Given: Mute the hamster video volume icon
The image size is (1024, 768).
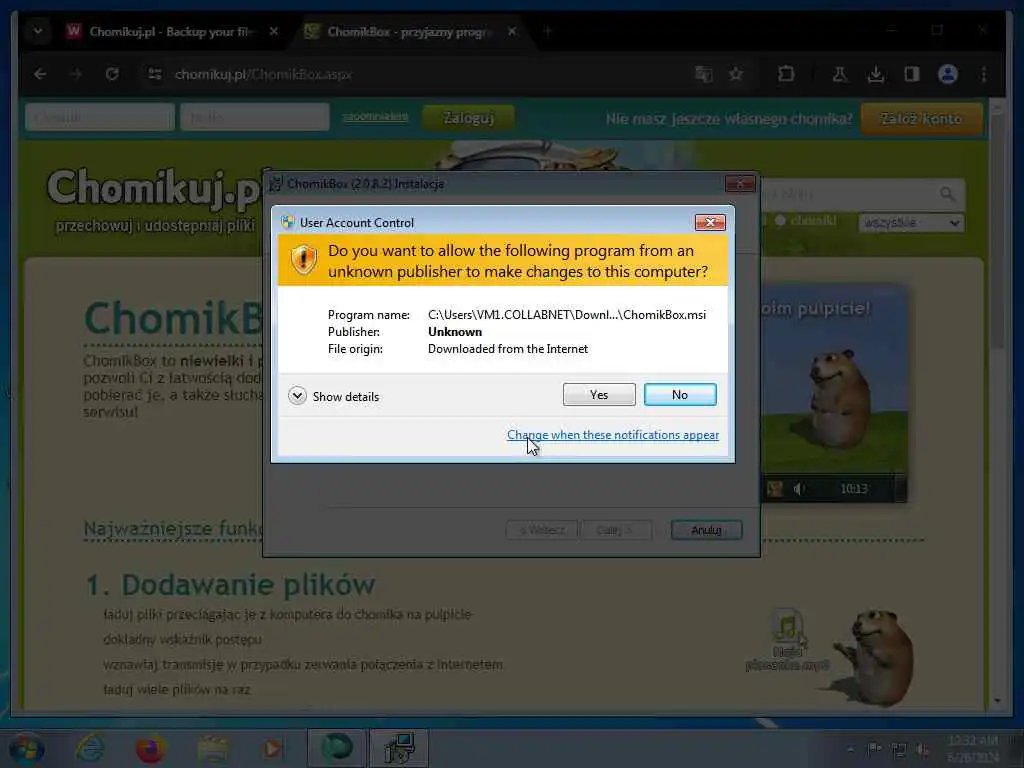Looking at the screenshot, I should 799,488.
